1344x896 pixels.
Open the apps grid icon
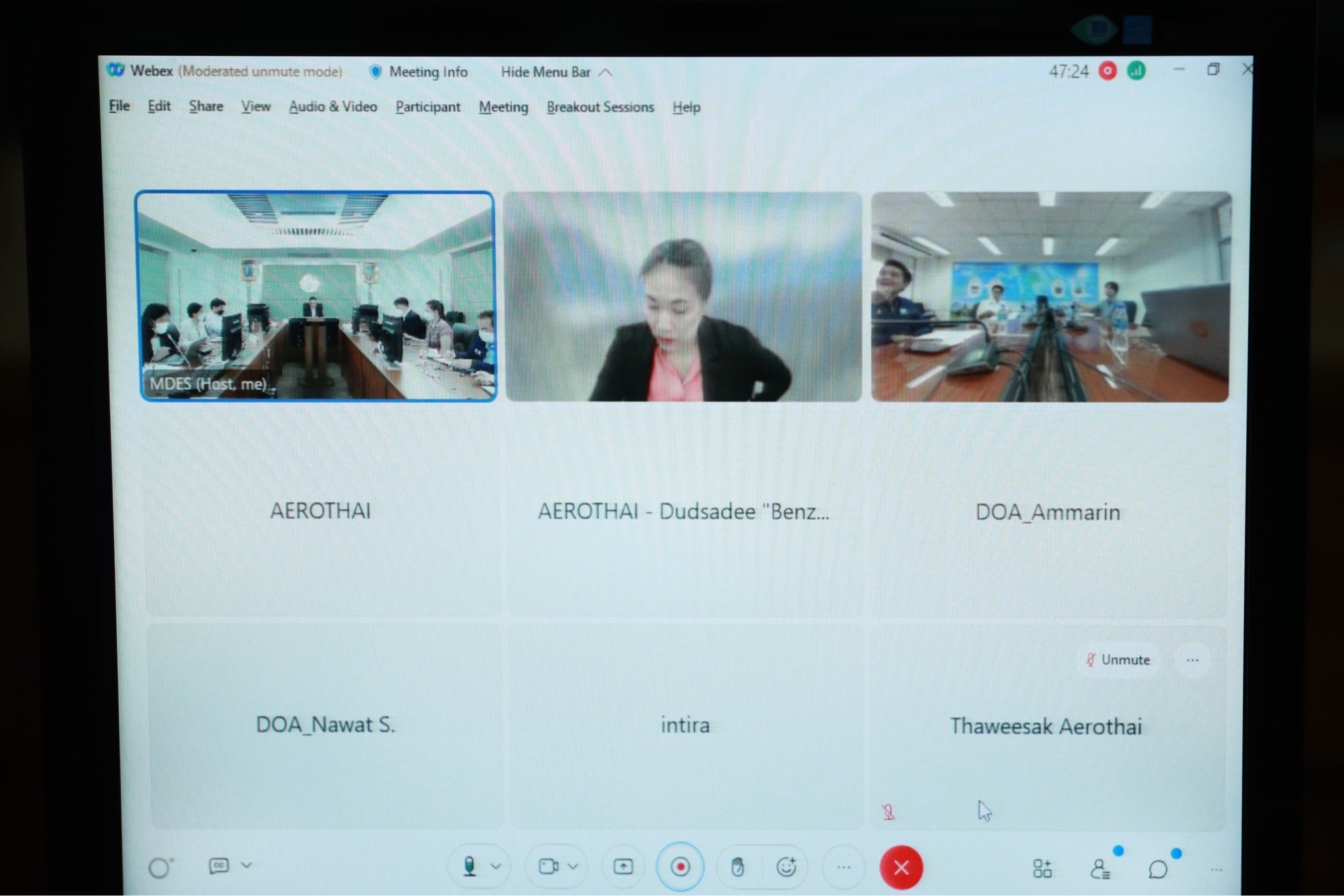(1042, 869)
